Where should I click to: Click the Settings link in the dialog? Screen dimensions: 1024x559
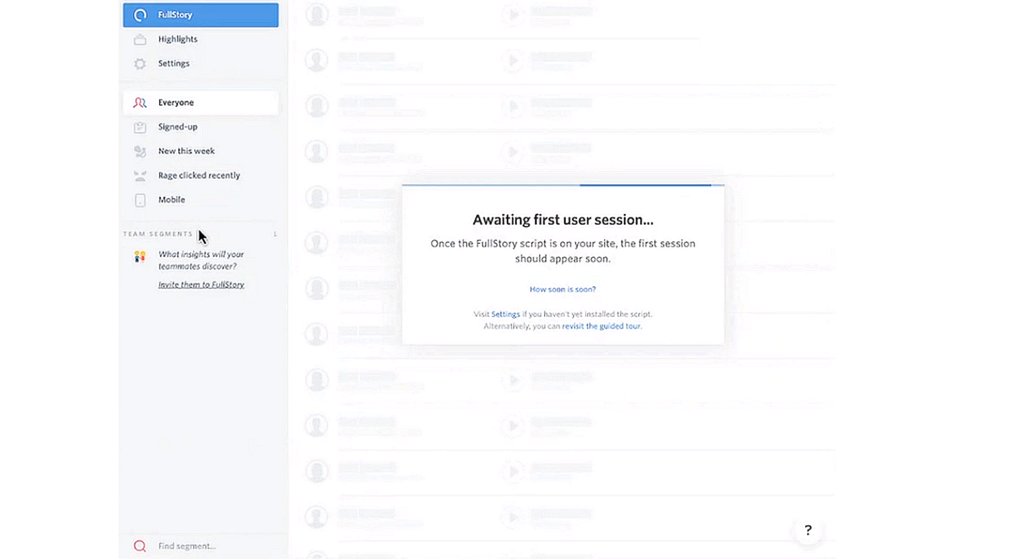tap(505, 314)
